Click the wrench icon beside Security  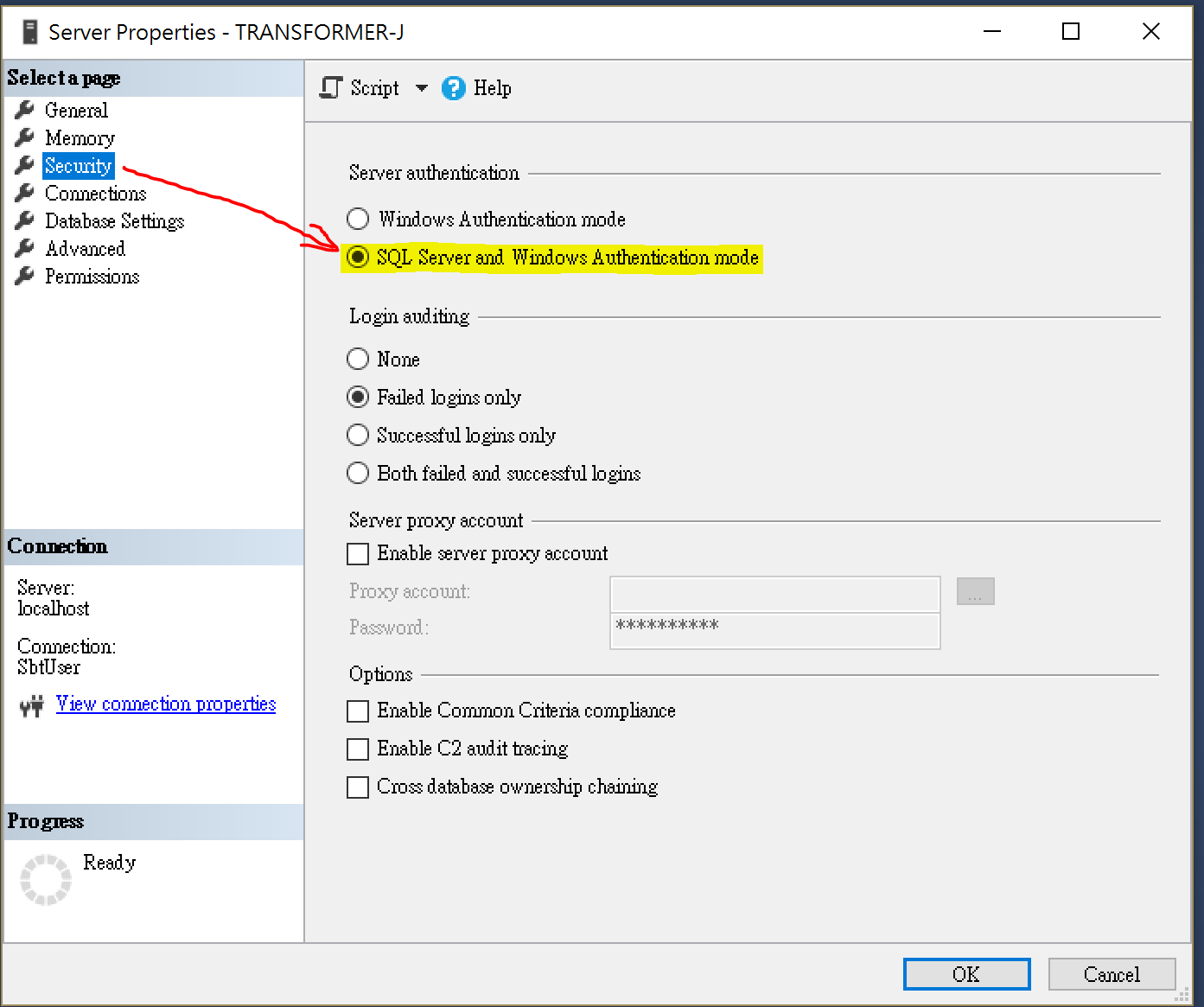tap(25, 165)
